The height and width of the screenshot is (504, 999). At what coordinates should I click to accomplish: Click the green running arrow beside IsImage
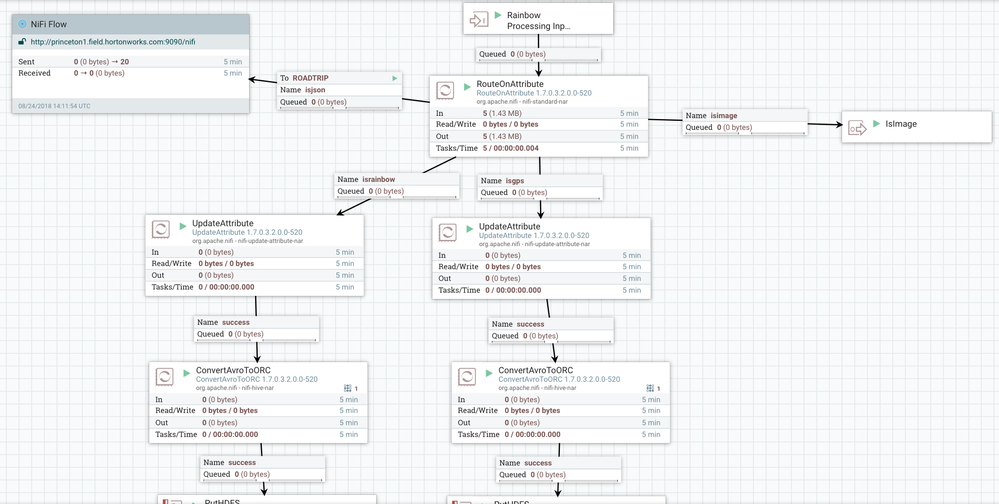coord(877,124)
